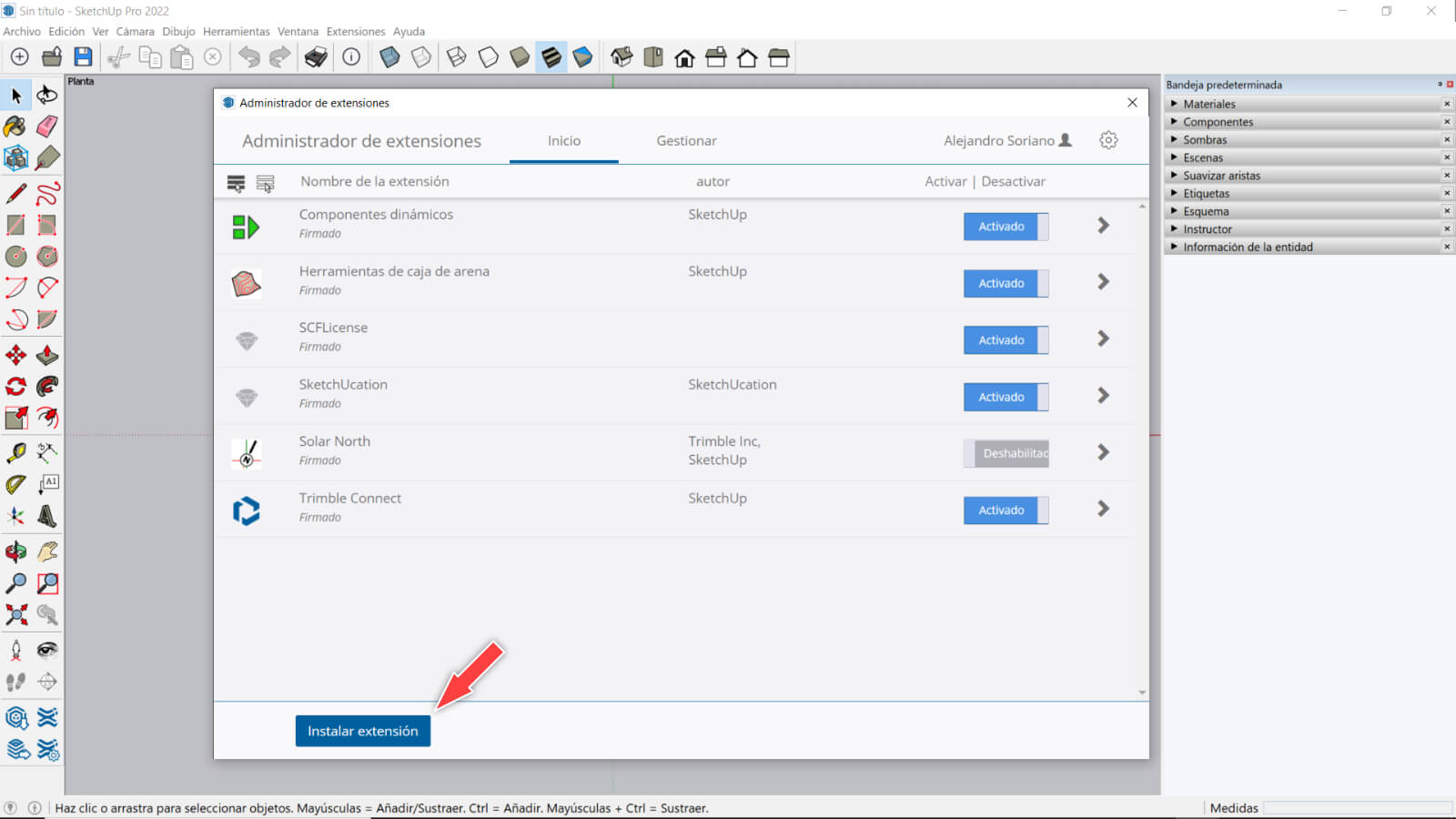Select the Orbit tool
Image resolution: width=1456 pixels, height=819 pixels.
pos(15,551)
